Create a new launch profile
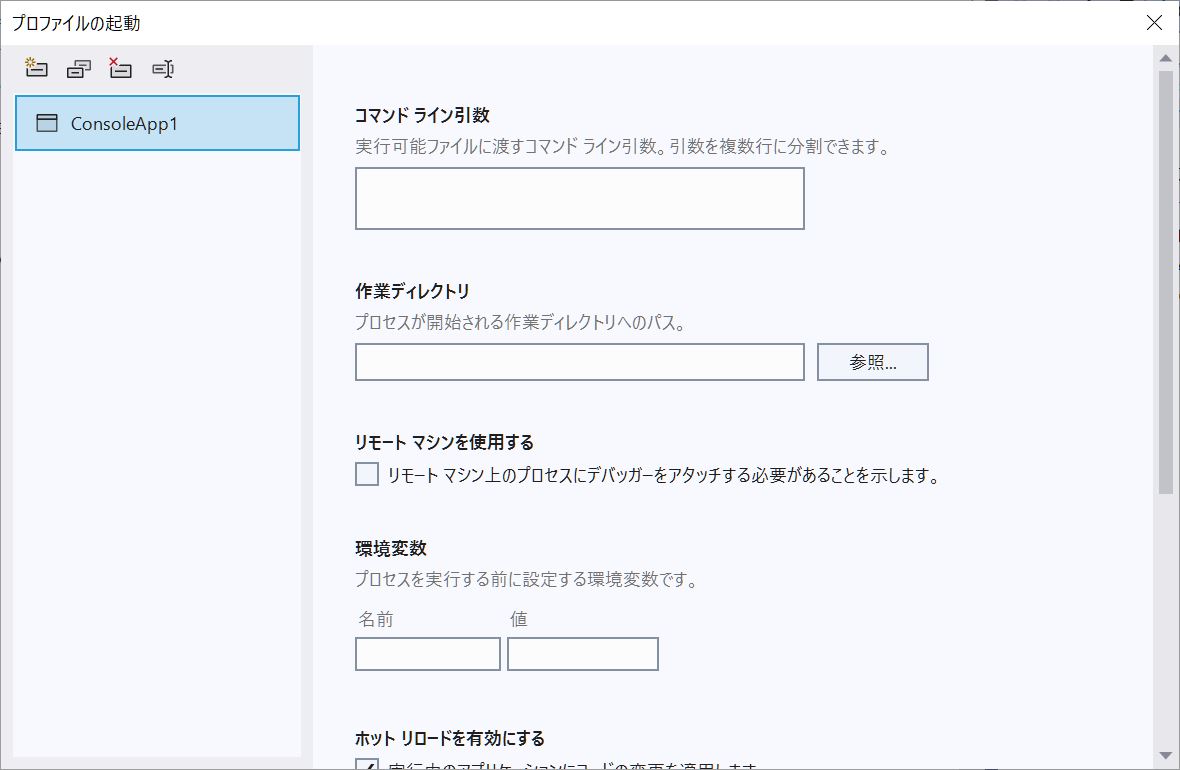This screenshot has width=1180, height=770. pos(35,68)
